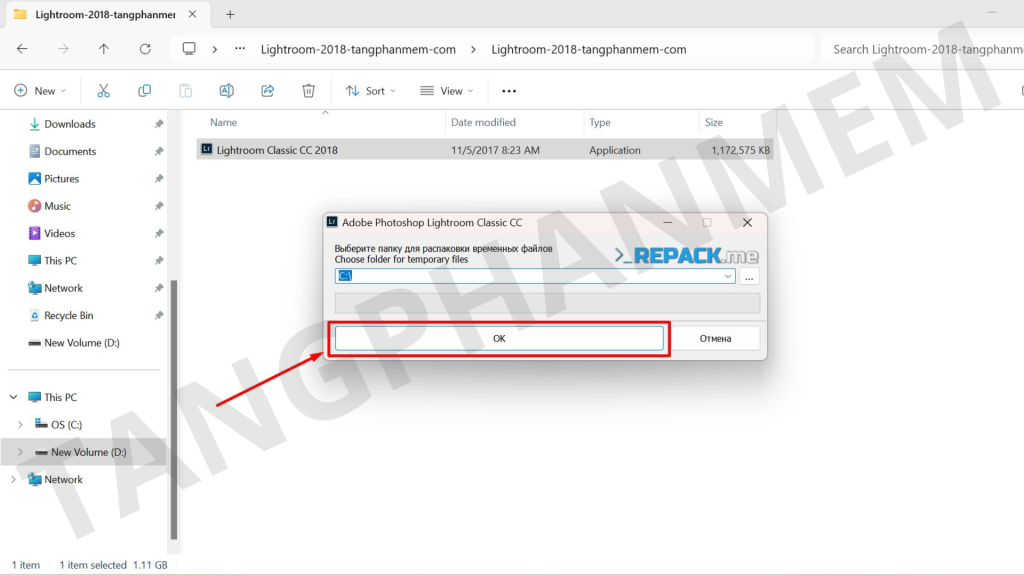This screenshot has width=1024, height=576.
Task: Expand the New Volume (D:) tree node
Action: coord(20,452)
